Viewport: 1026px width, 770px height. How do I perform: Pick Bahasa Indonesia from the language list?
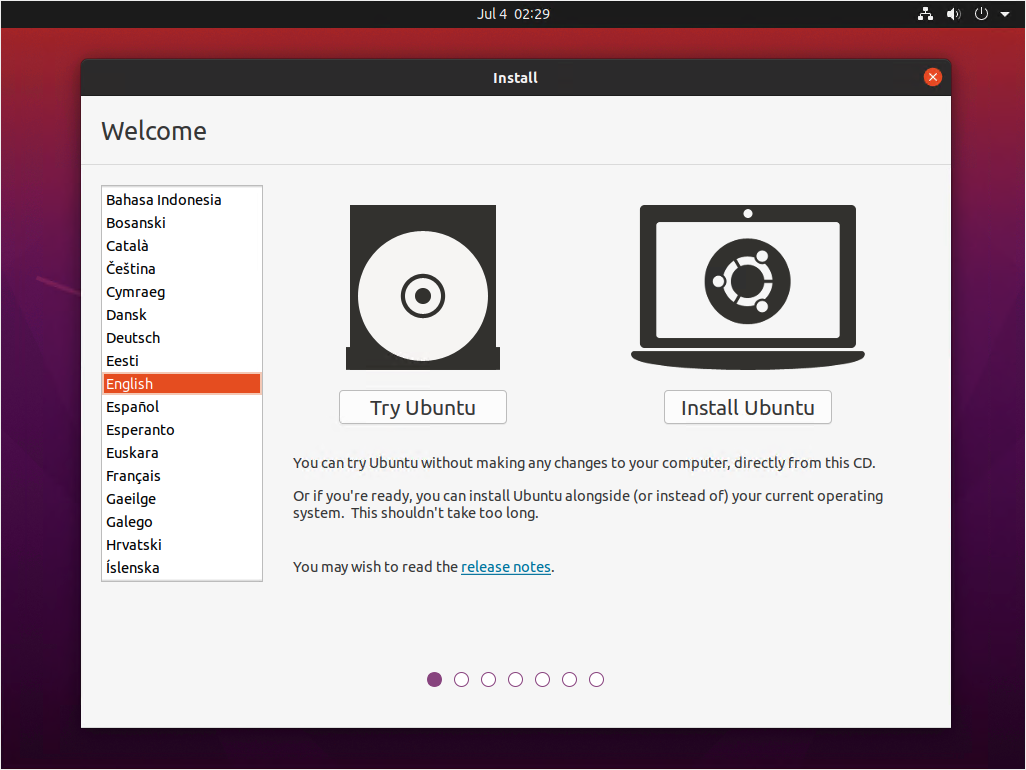point(164,200)
